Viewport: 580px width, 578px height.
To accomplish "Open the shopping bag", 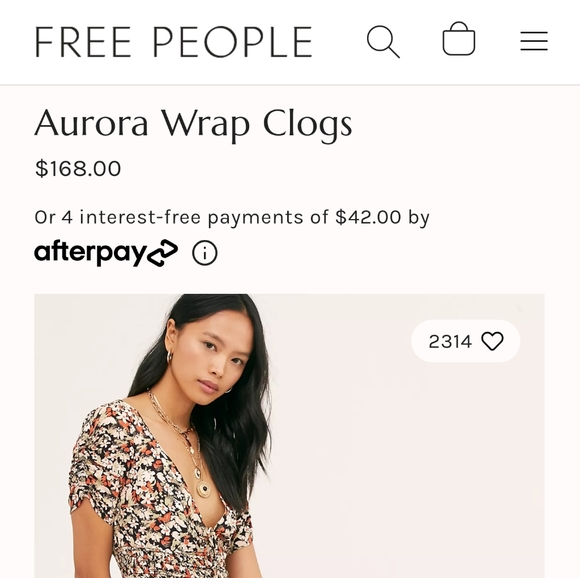I will pos(459,39).
